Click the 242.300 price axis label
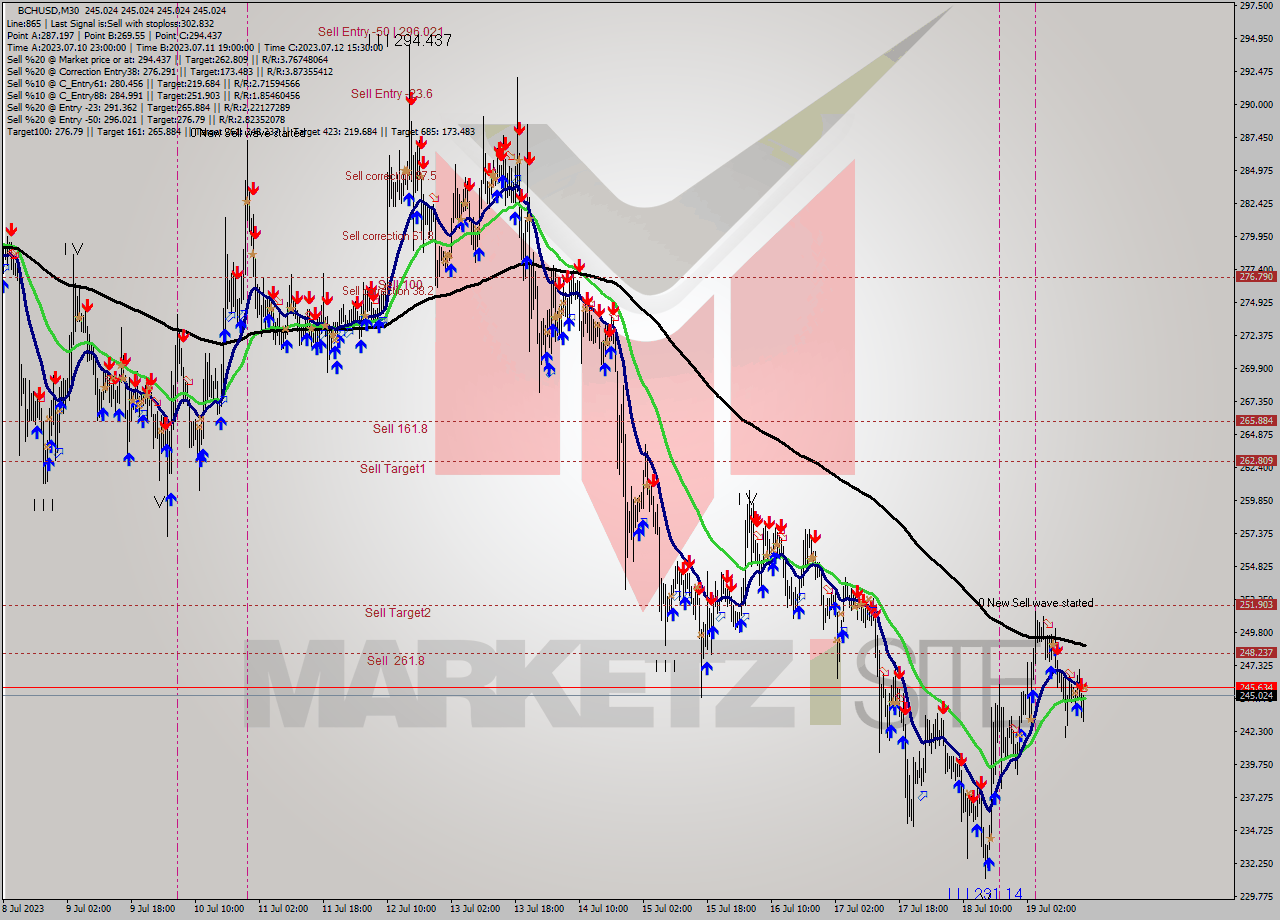This screenshot has height=920, width=1280. (x=1256, y=732)
